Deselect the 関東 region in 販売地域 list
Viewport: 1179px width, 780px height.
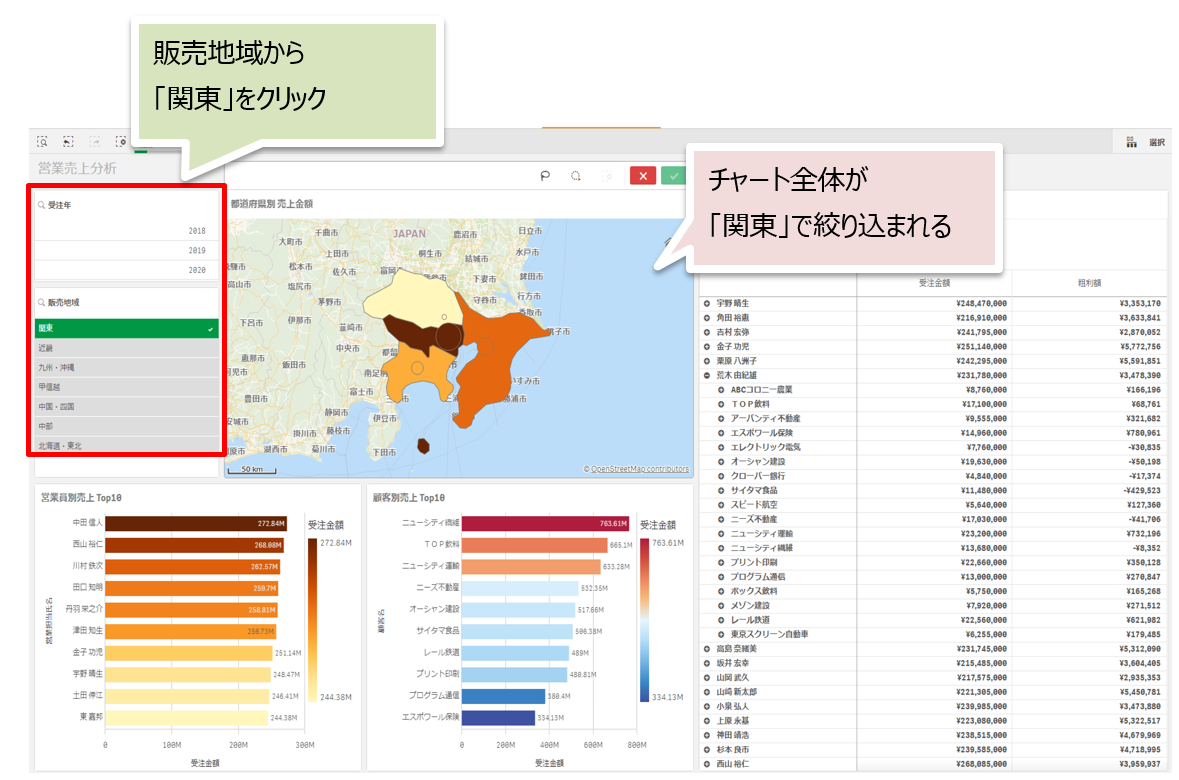pyautogui.click(x=126, y=328)
